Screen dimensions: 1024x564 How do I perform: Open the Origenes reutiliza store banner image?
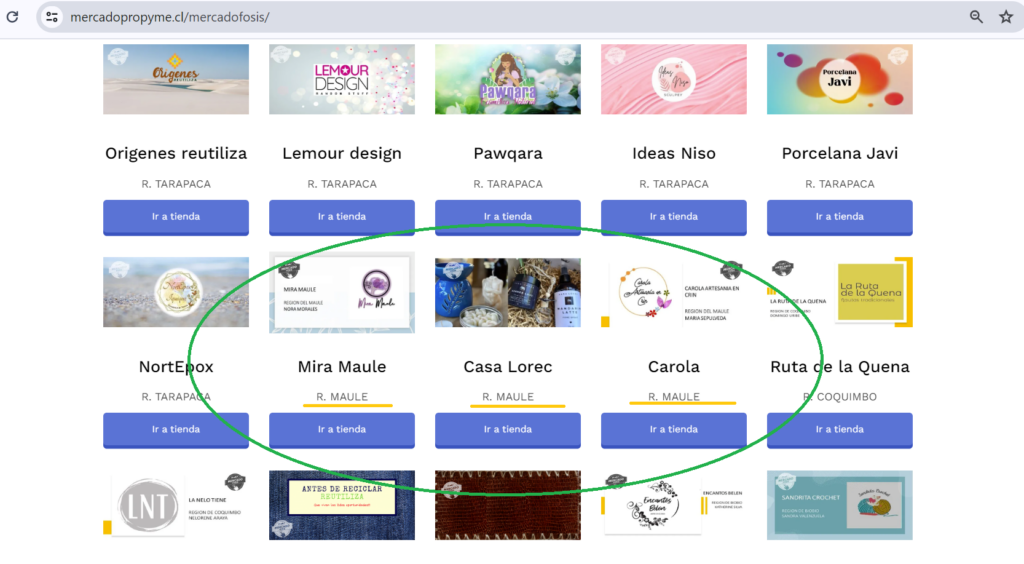click(176, 79)
